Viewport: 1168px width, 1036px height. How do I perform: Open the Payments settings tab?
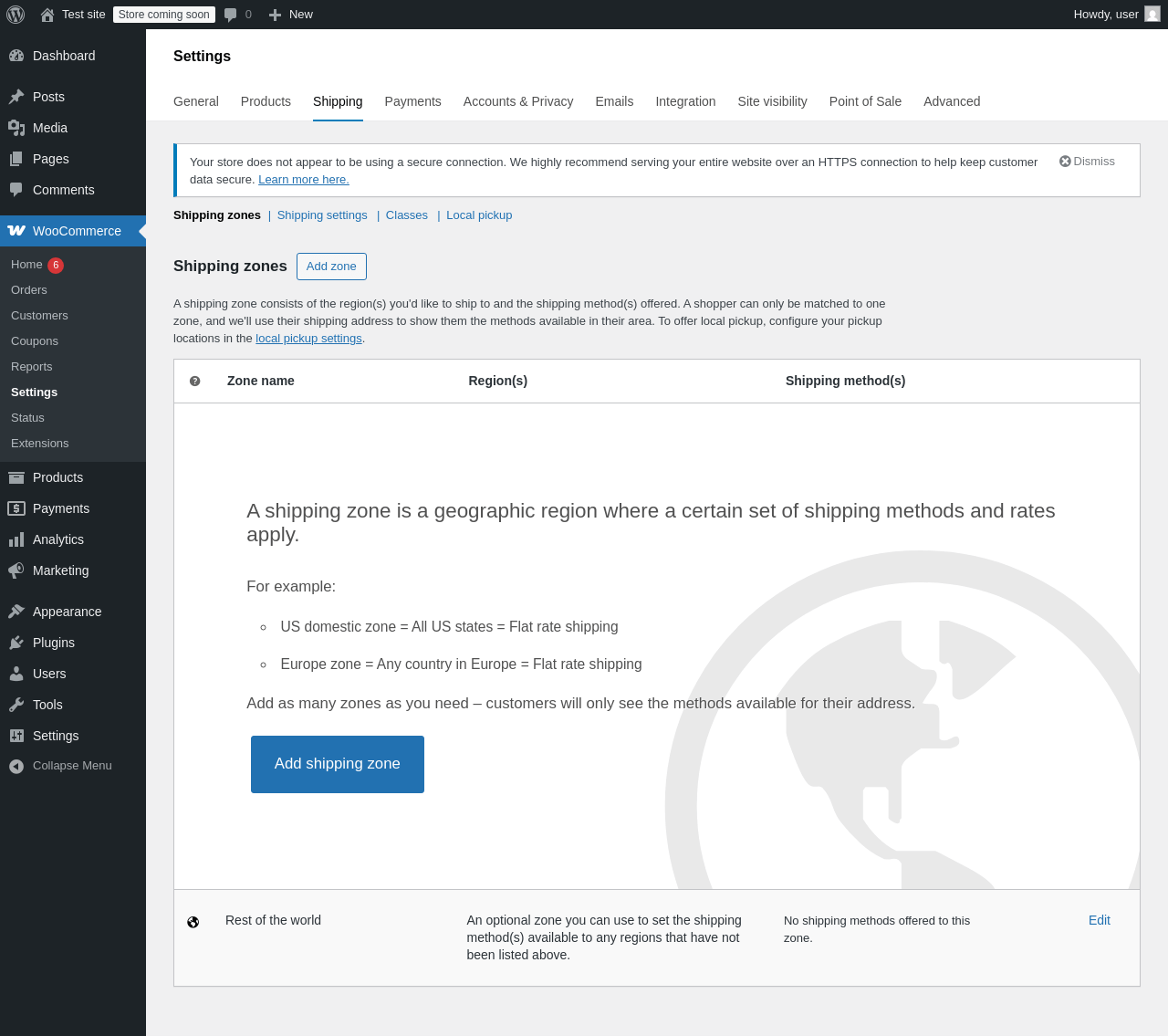[x=412, y=101]
